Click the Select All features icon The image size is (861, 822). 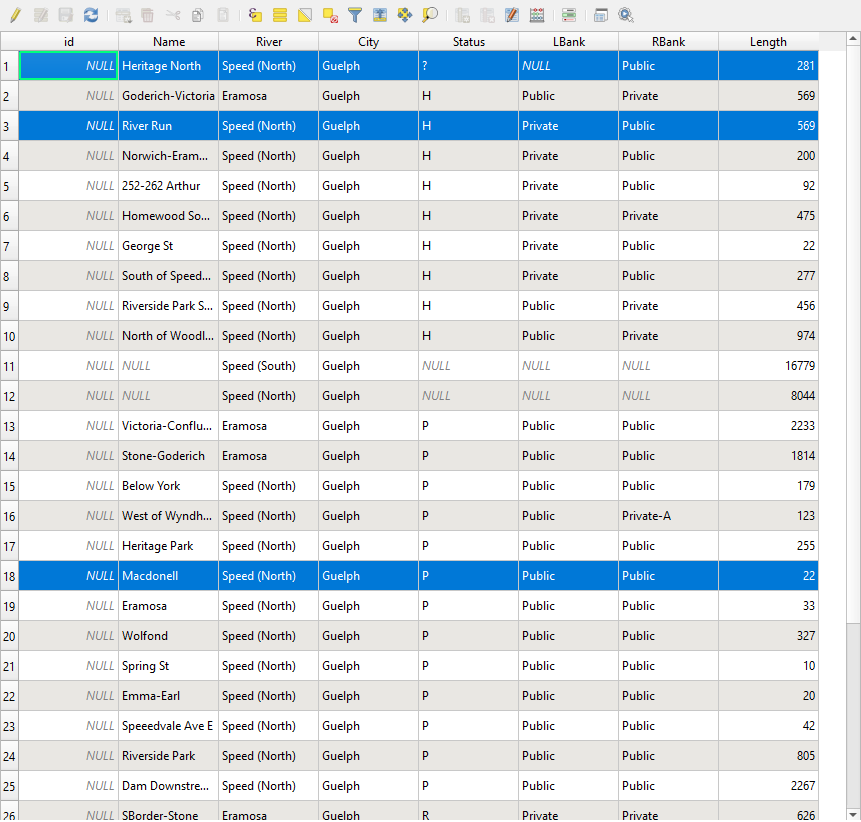coord(280,15)
